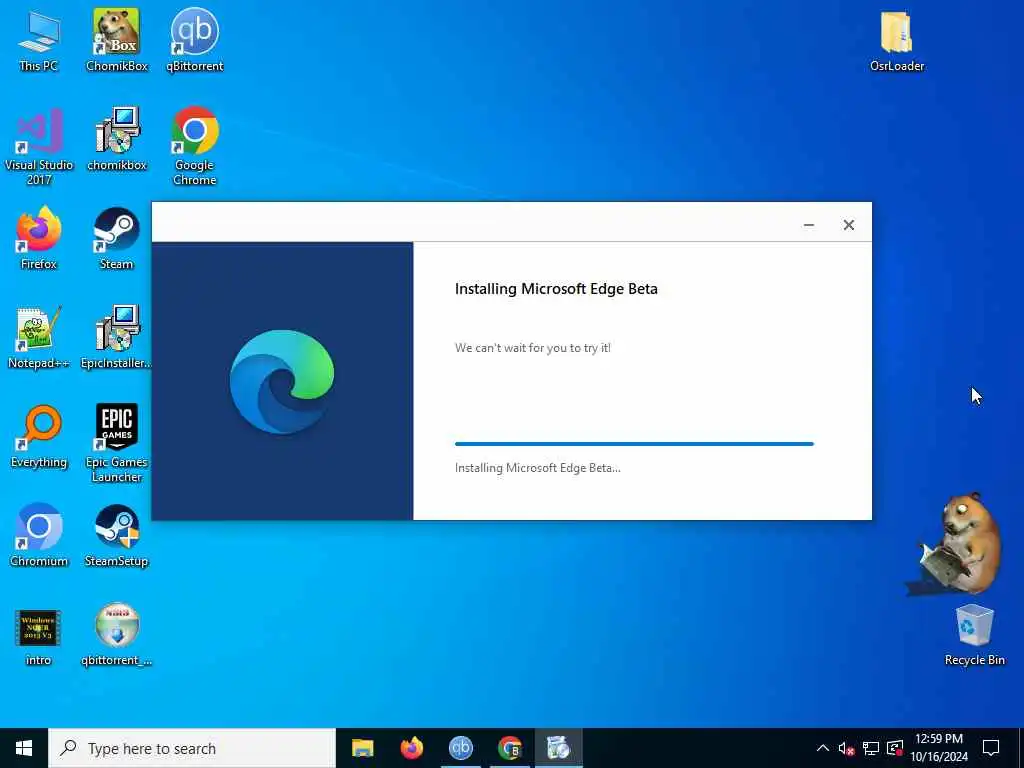Click the muted volume tray icon

(x=846, y=748)
